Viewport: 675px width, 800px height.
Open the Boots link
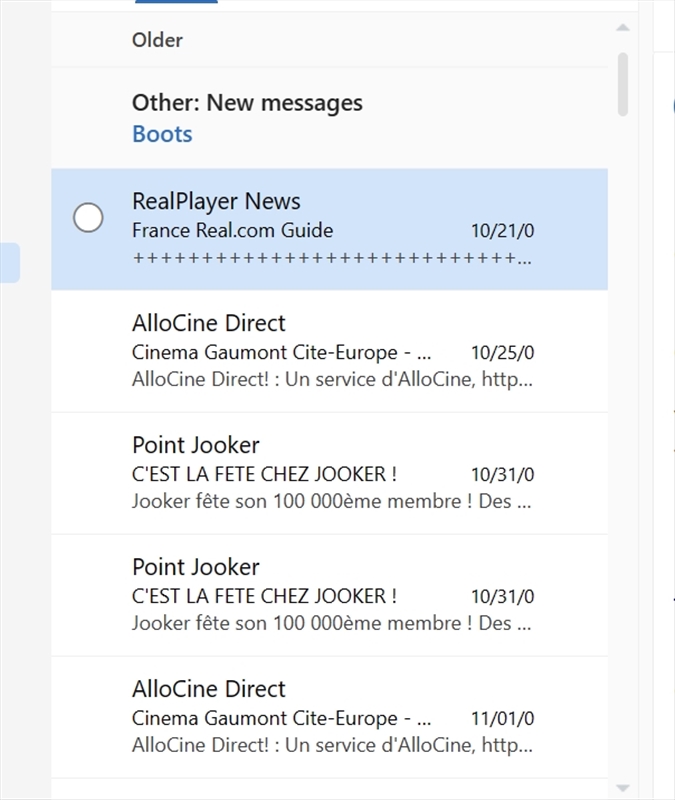160,133
